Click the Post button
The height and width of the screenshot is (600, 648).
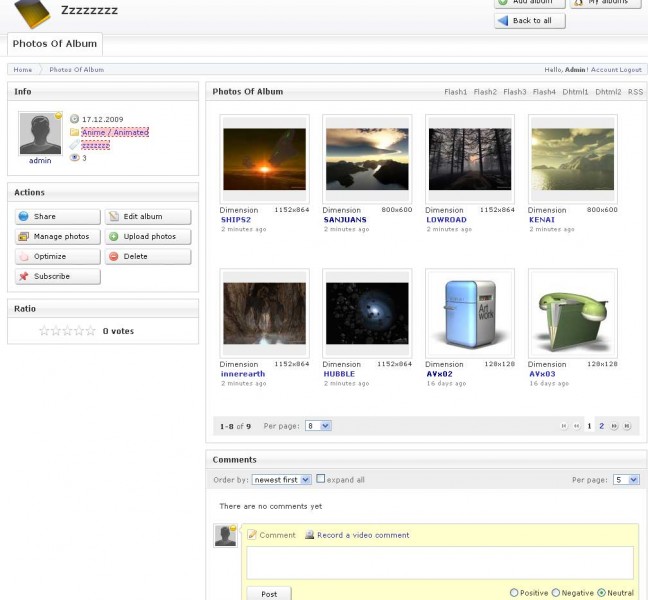pos(269,593)
